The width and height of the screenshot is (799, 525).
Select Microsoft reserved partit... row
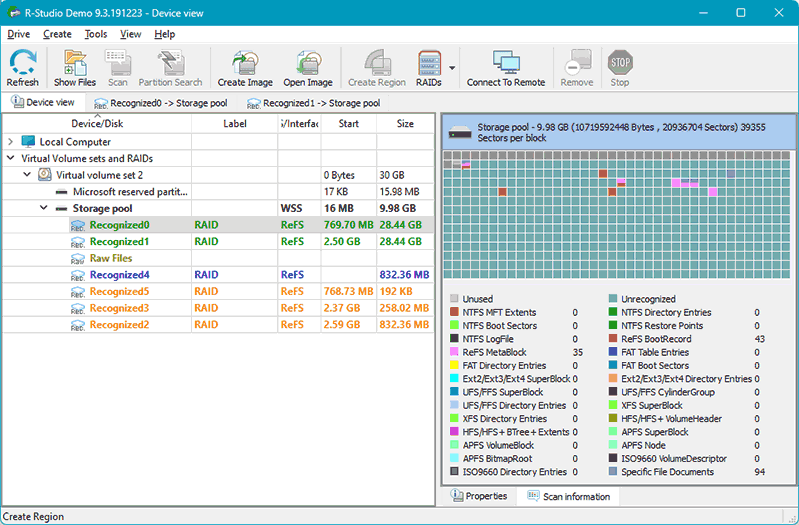(x=218, y=192)
